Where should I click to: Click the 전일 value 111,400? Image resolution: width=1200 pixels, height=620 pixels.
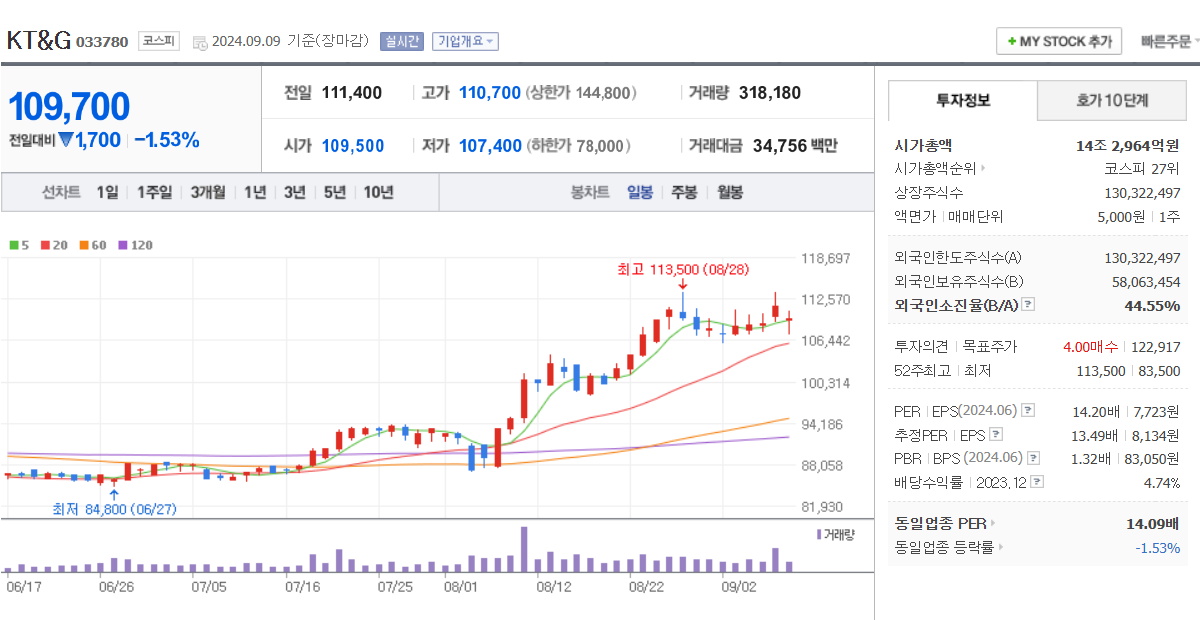coord(352,93)
